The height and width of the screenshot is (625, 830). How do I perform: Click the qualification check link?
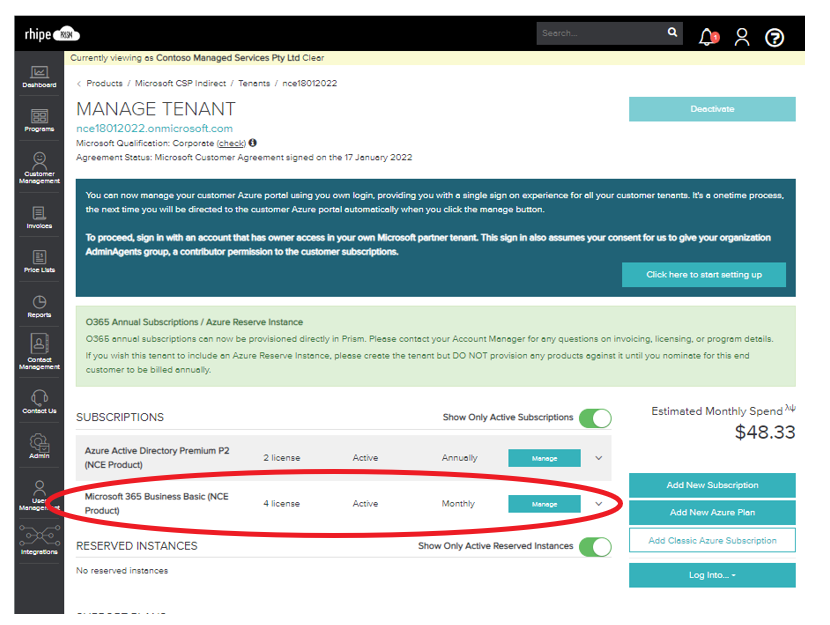[231, 143]
